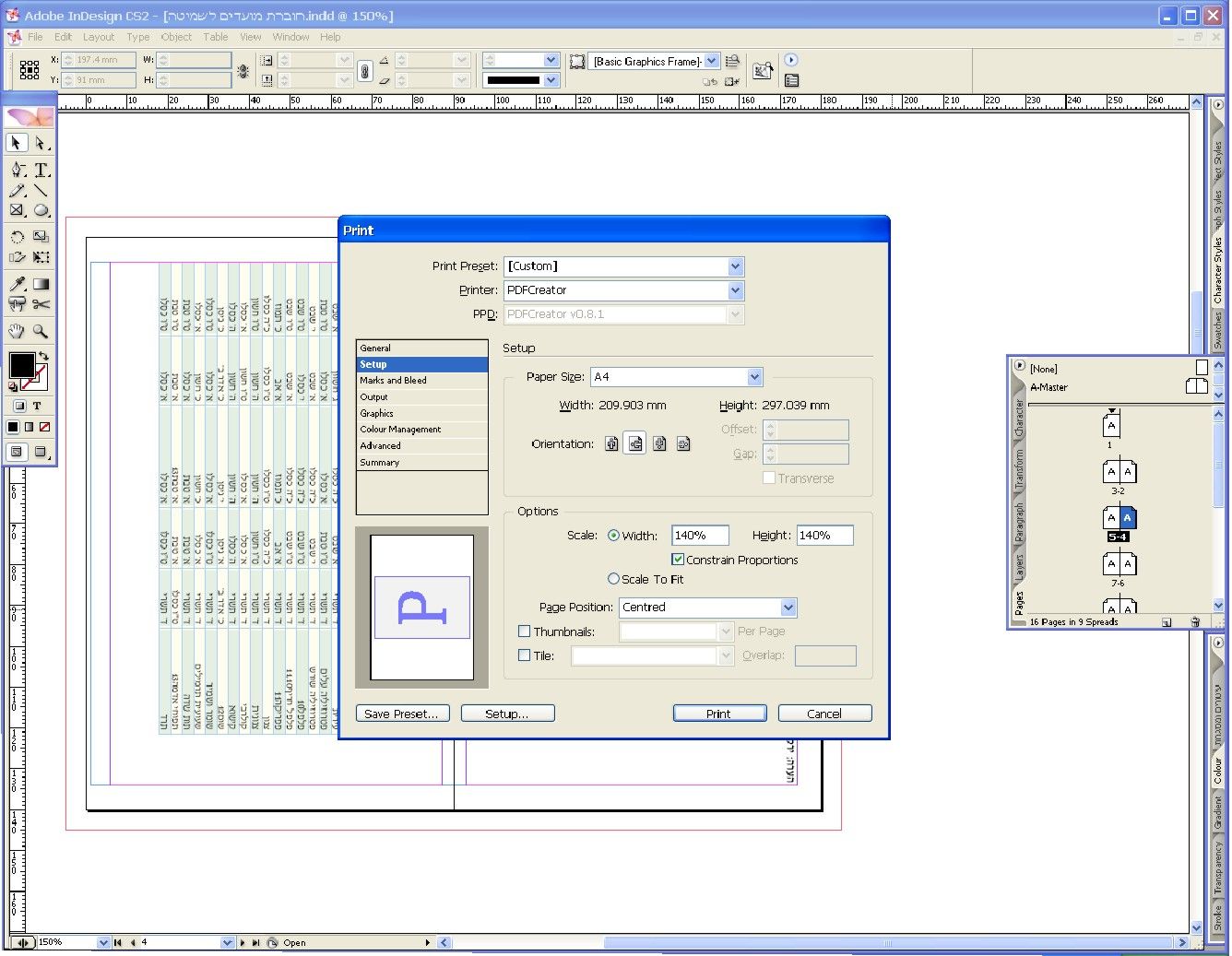
Task: Choose the Eyedropper tool
Action: (17, 284)
